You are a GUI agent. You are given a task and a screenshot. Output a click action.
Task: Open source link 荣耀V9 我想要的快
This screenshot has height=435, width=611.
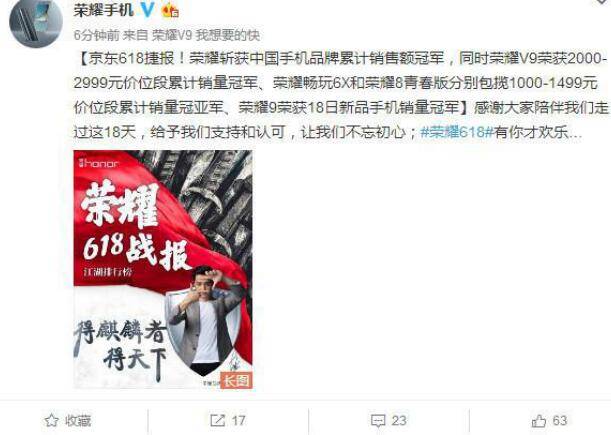pyautogui.click(x=206, y=35)
